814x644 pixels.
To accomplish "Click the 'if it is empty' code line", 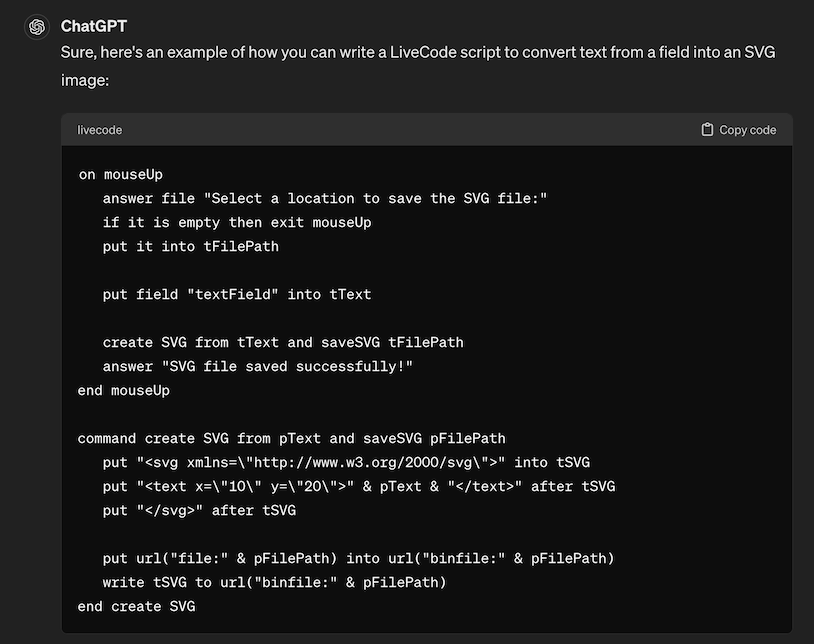I will (x=236, y=222).
